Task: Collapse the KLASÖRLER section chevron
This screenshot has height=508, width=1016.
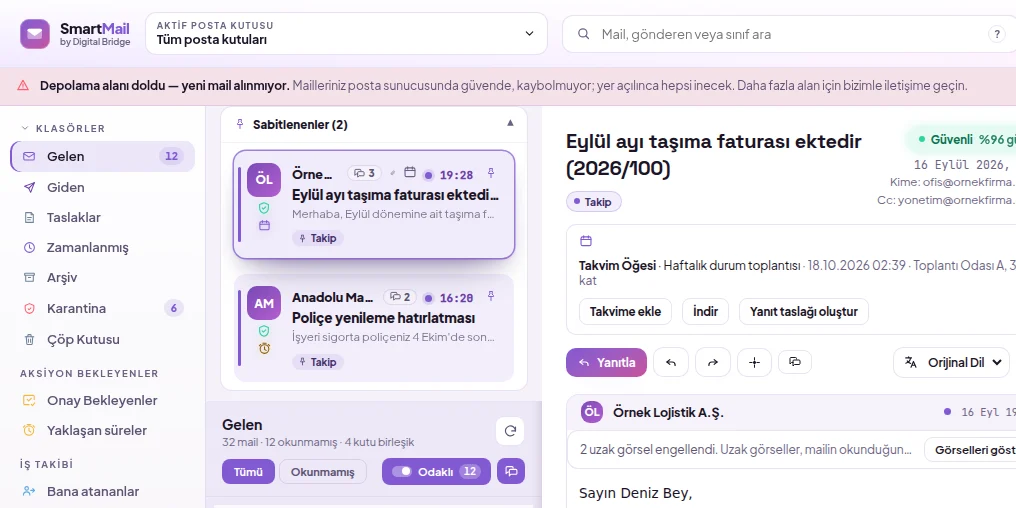Action: pyautogui.click(x=25, y=128)
